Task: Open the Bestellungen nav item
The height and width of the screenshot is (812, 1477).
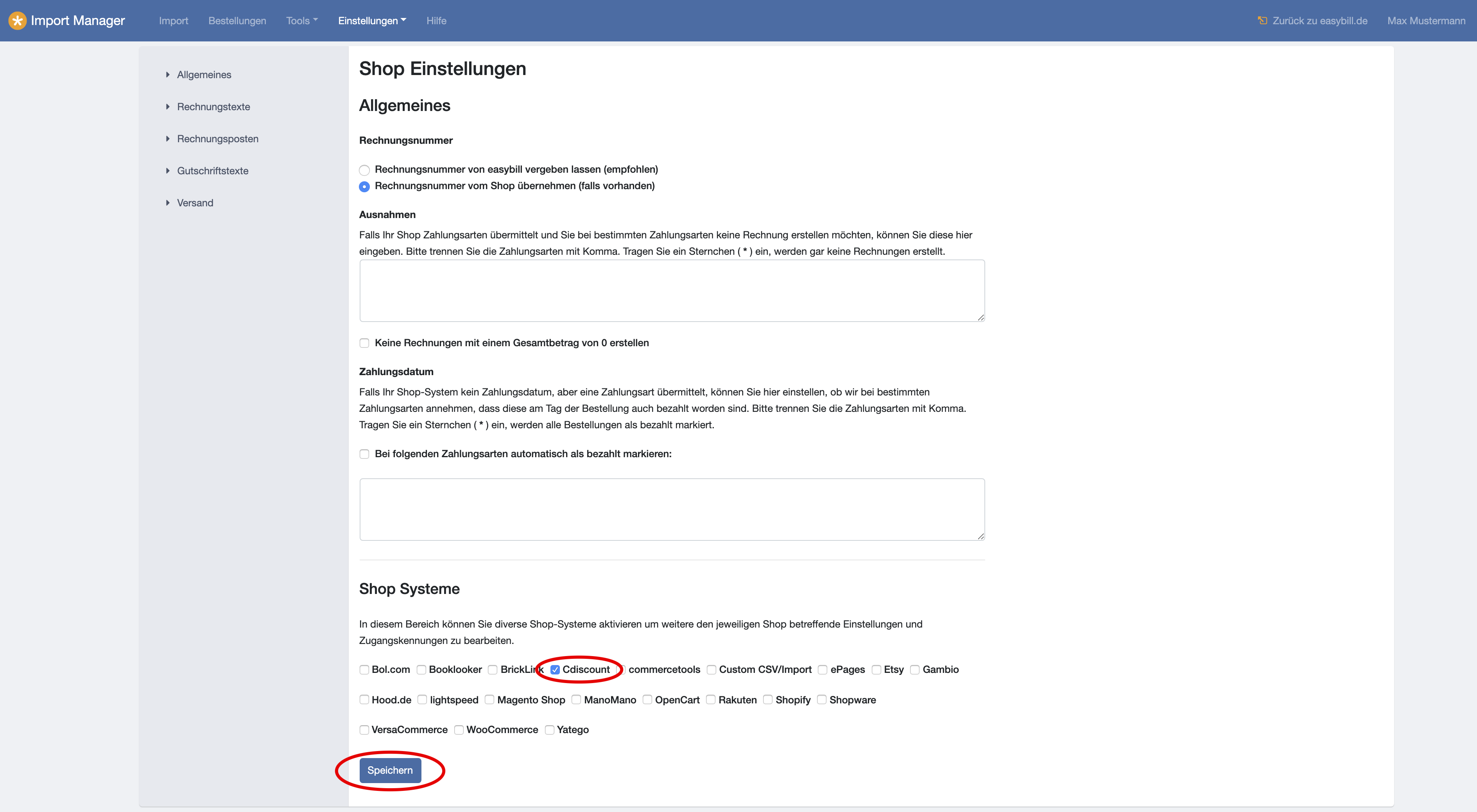Action: [237, 21]
